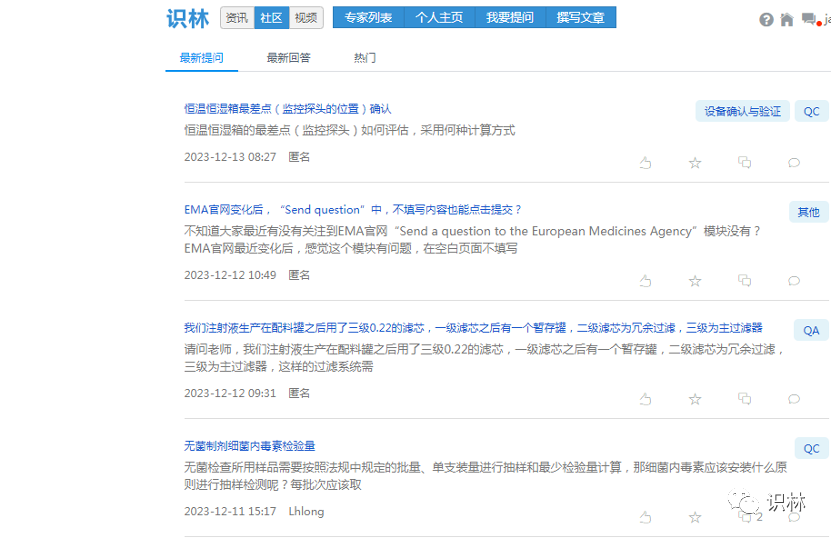This screenshot has height=538, width=832.
Task: Like the EMA官网变化后 question
Action: coord(645,281)
